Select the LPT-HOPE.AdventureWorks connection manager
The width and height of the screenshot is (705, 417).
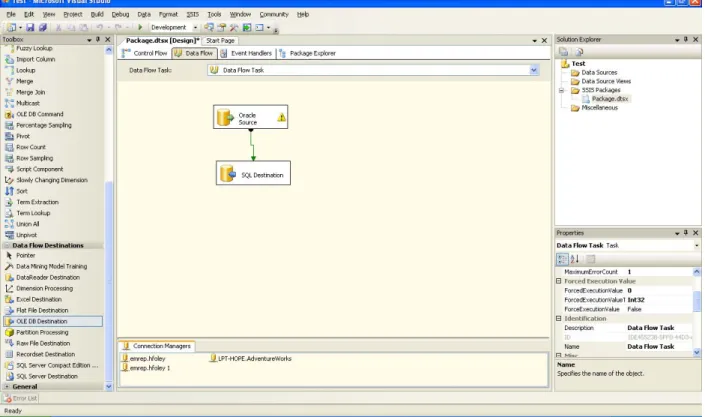tap(250, 359)
